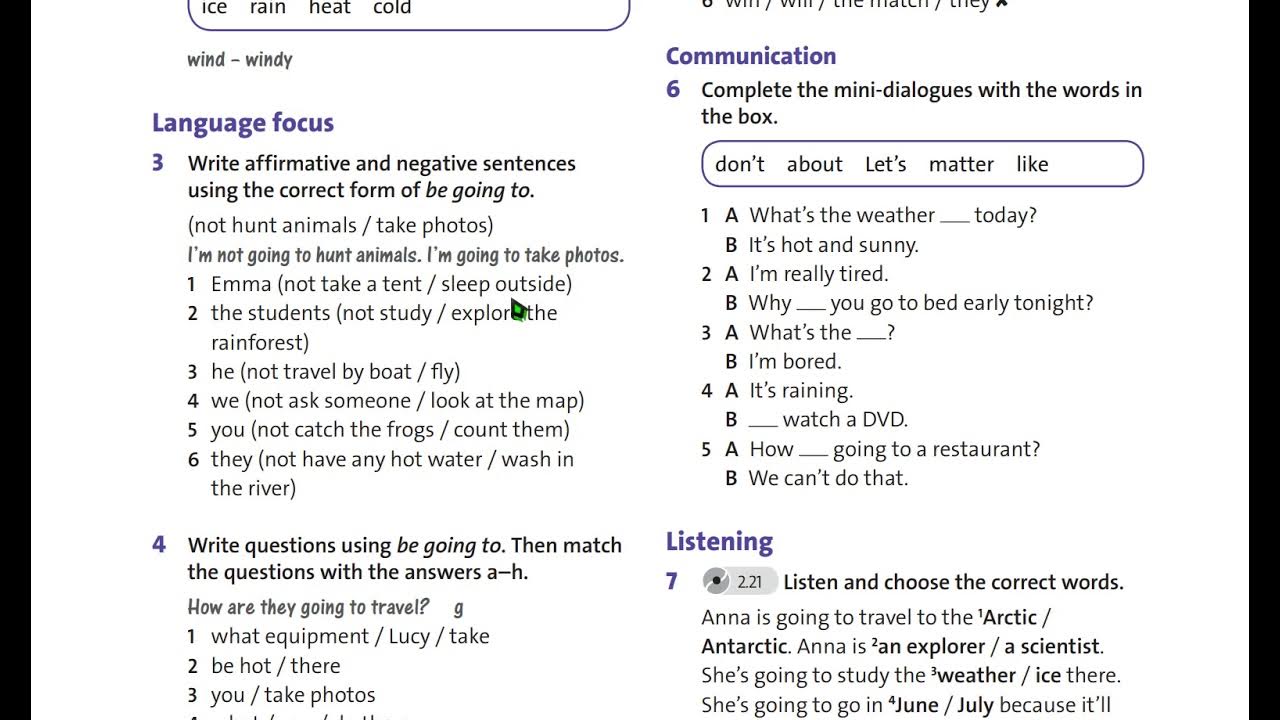Click "you (not catch the frogs / count them)"
Viewport: 1280px width, 720px height.
390,430
